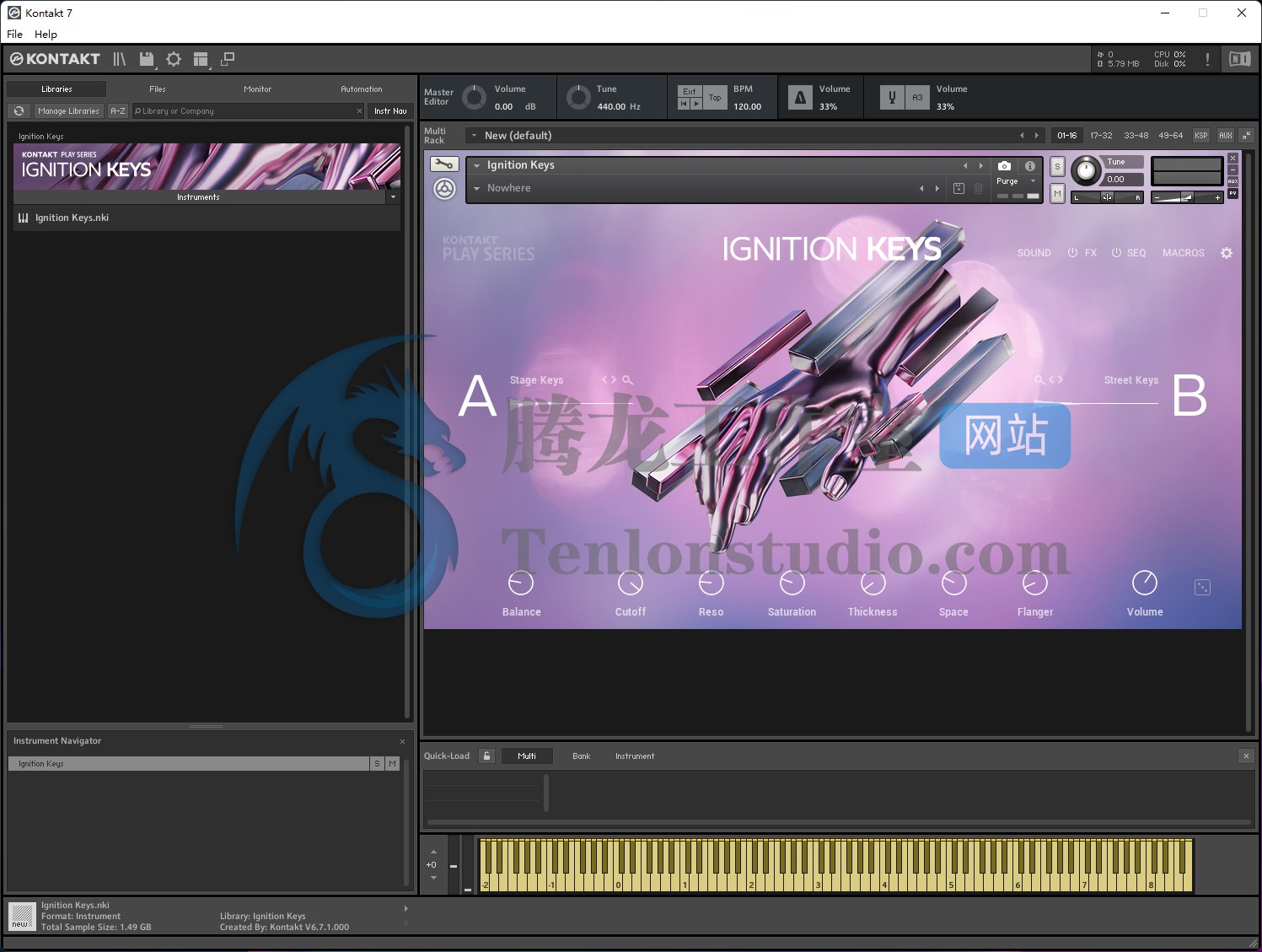Click the refresh libraries icon
Image resolution: width=1262 pixels, height=952 pixels.
pos(19,110)
